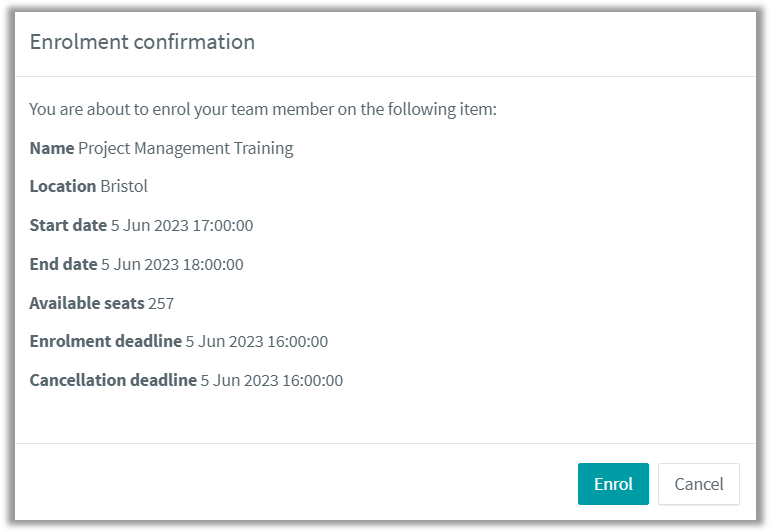Click the bold Enrolment deadline label

[x=106, y=341]
